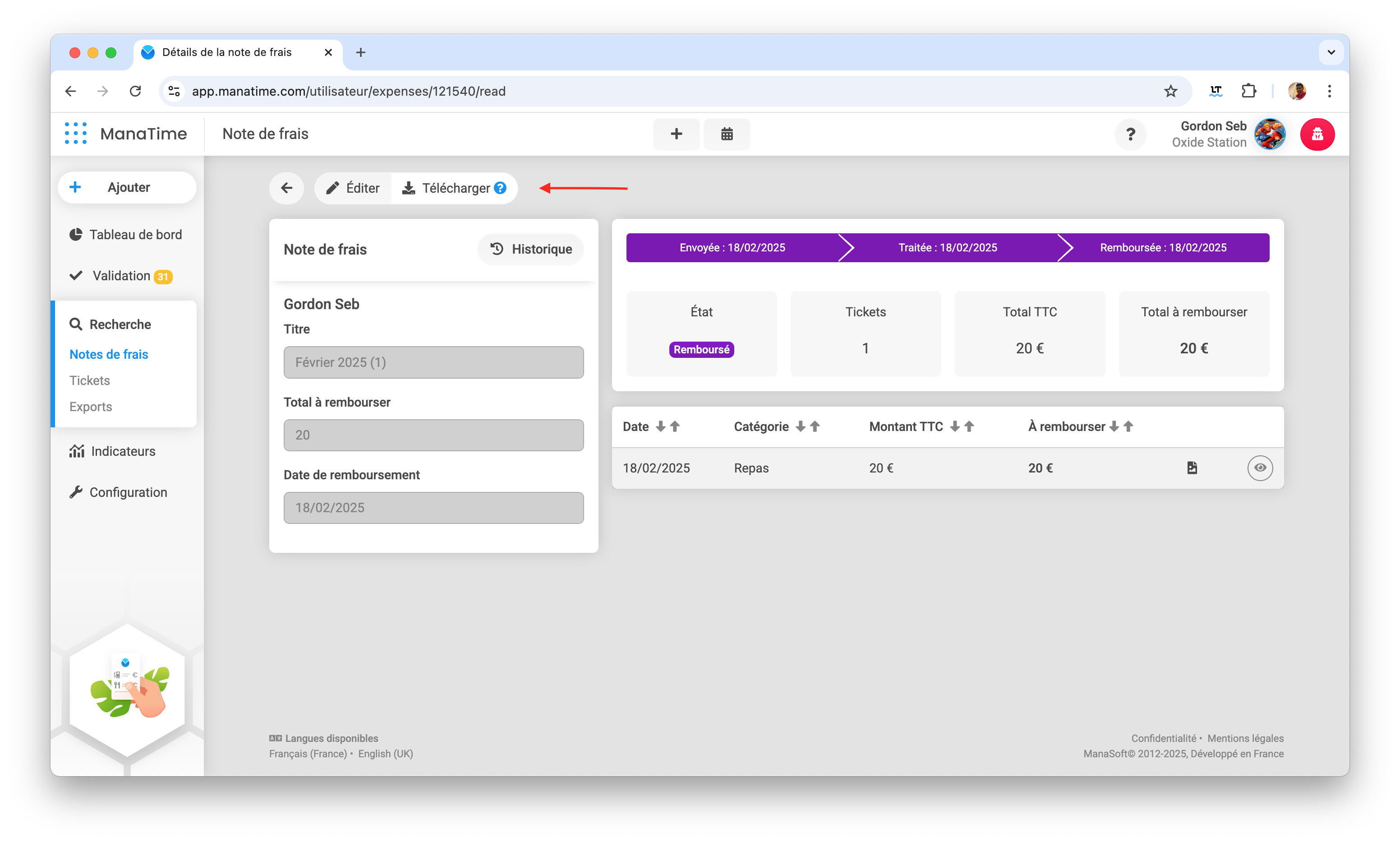
Task: Sort À rembourser column ascending
Action: tap(1128, 426)
